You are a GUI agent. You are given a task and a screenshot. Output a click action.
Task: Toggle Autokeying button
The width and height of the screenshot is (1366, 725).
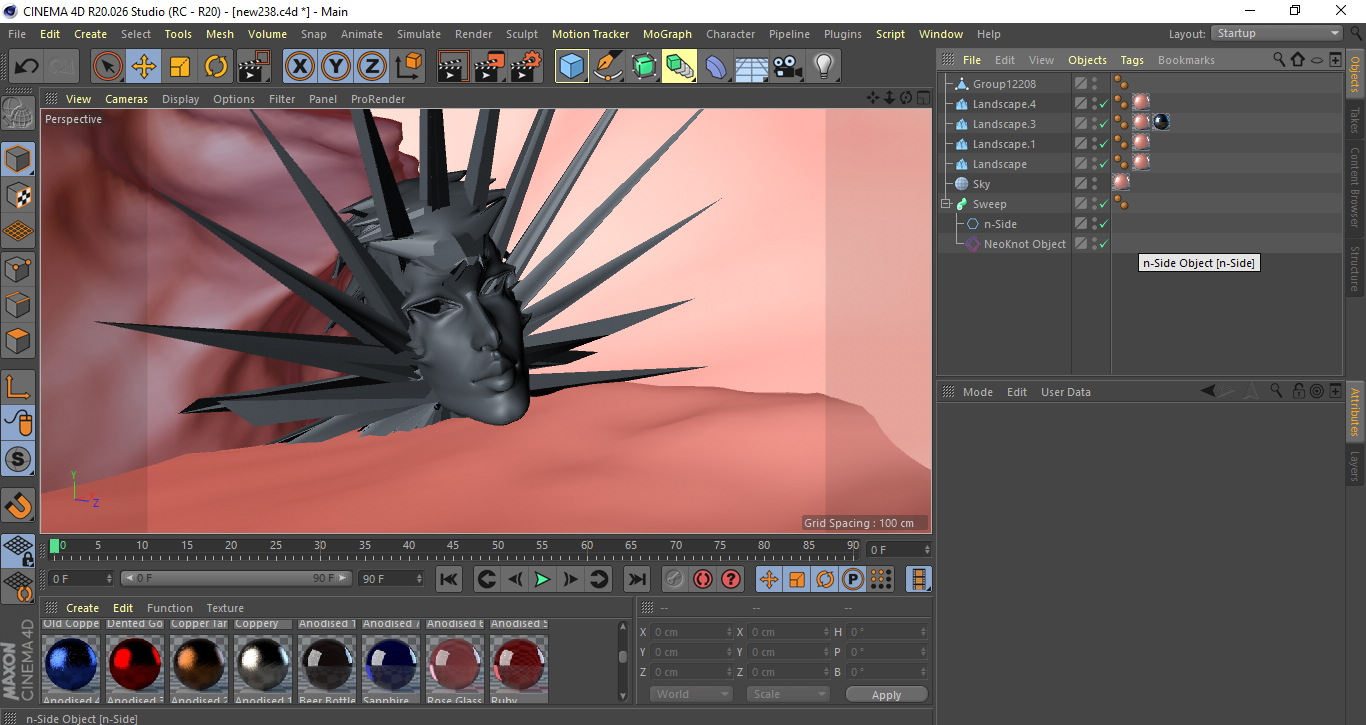[703, 579]
